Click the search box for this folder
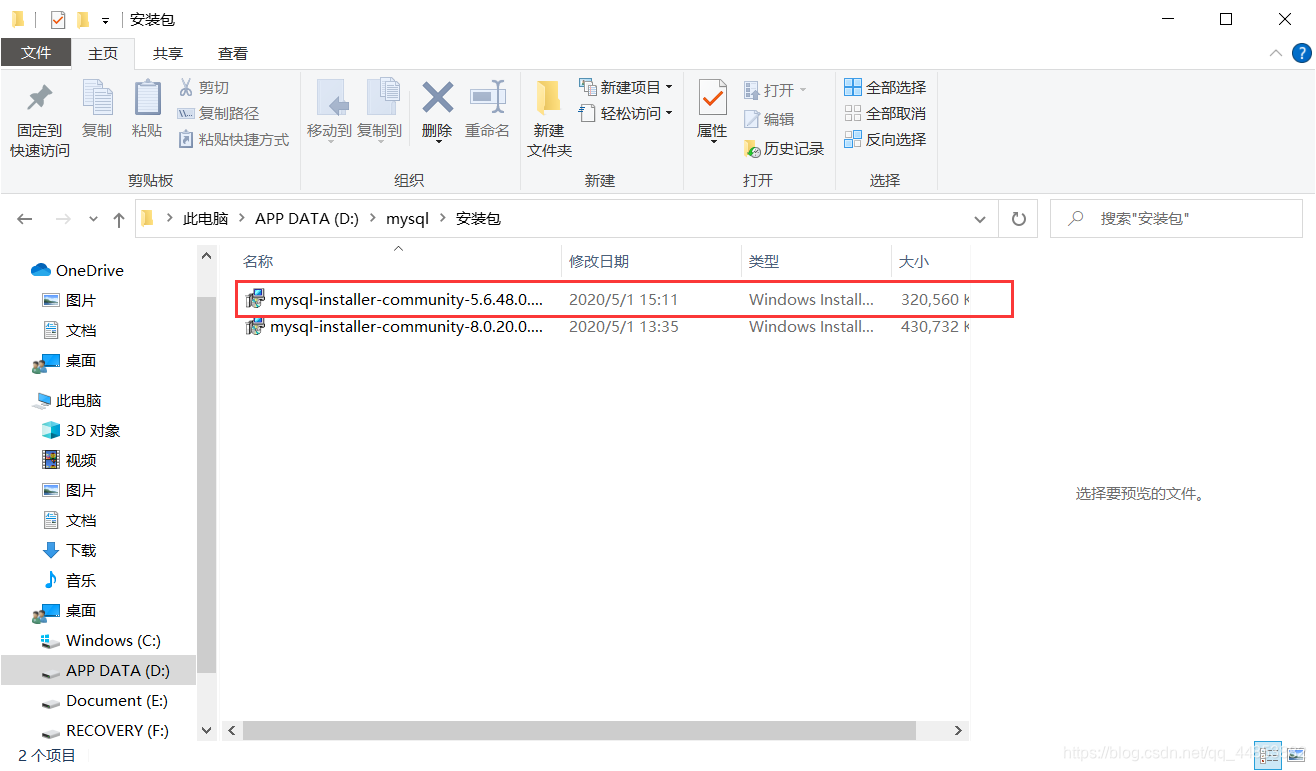The image size is (1316, 771). 1176,219
